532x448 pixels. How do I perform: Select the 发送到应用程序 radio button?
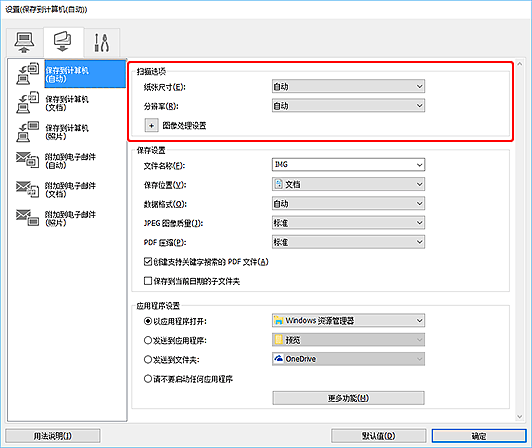click(x=148, y=340)
